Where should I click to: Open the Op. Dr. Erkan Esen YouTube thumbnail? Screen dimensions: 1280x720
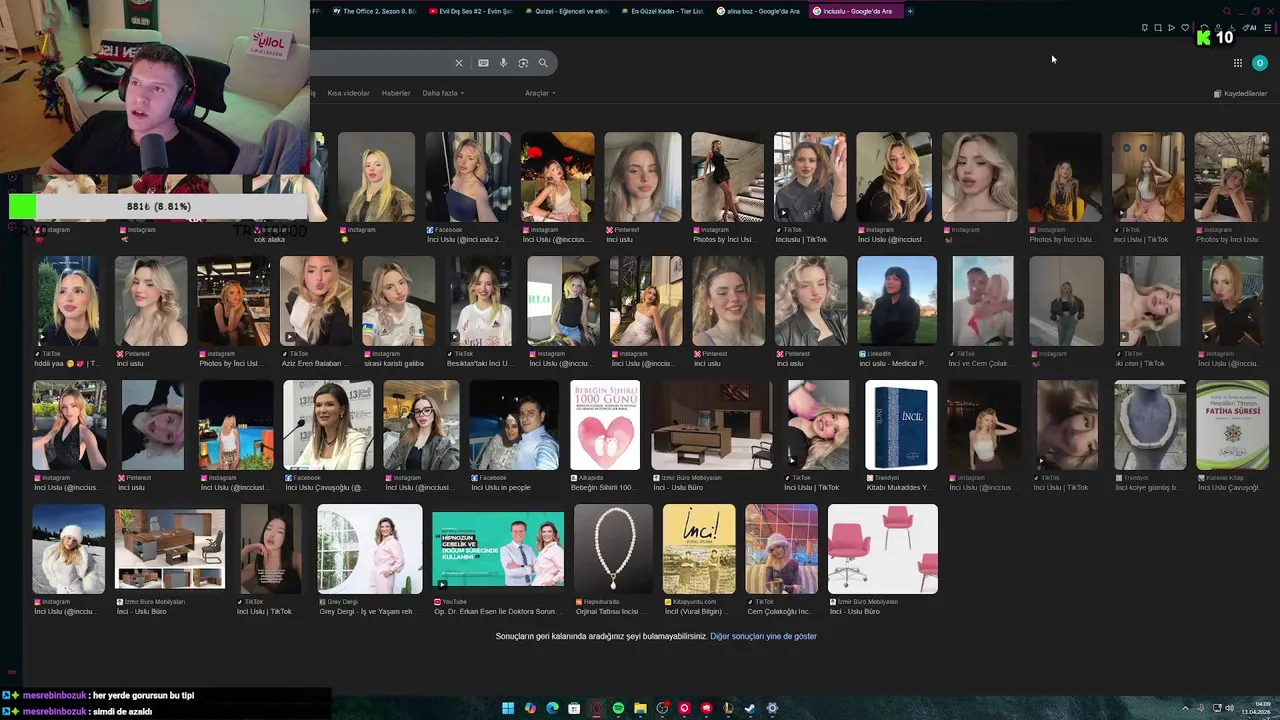click(x=498, y=550)
